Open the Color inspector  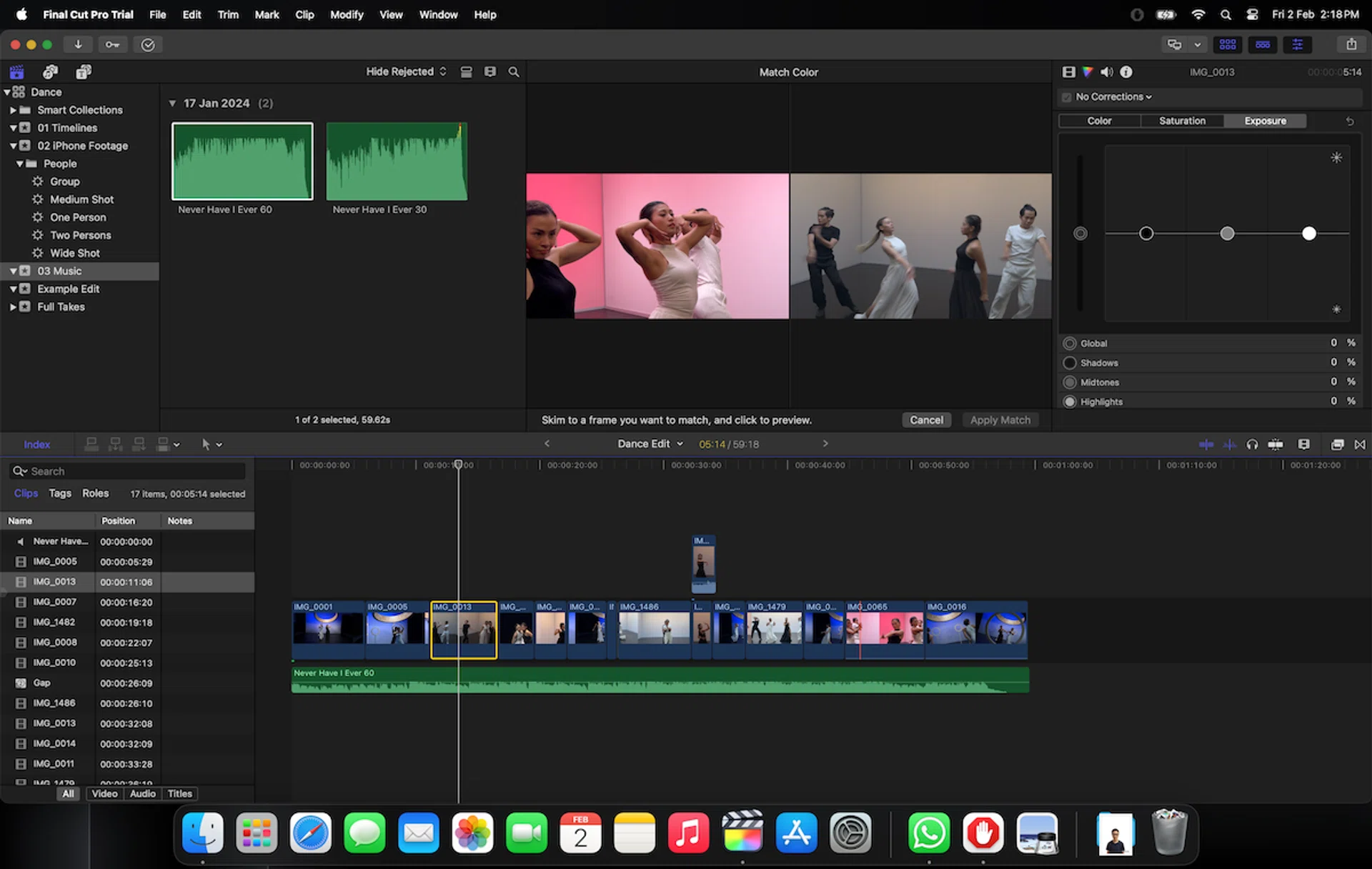1088,71
